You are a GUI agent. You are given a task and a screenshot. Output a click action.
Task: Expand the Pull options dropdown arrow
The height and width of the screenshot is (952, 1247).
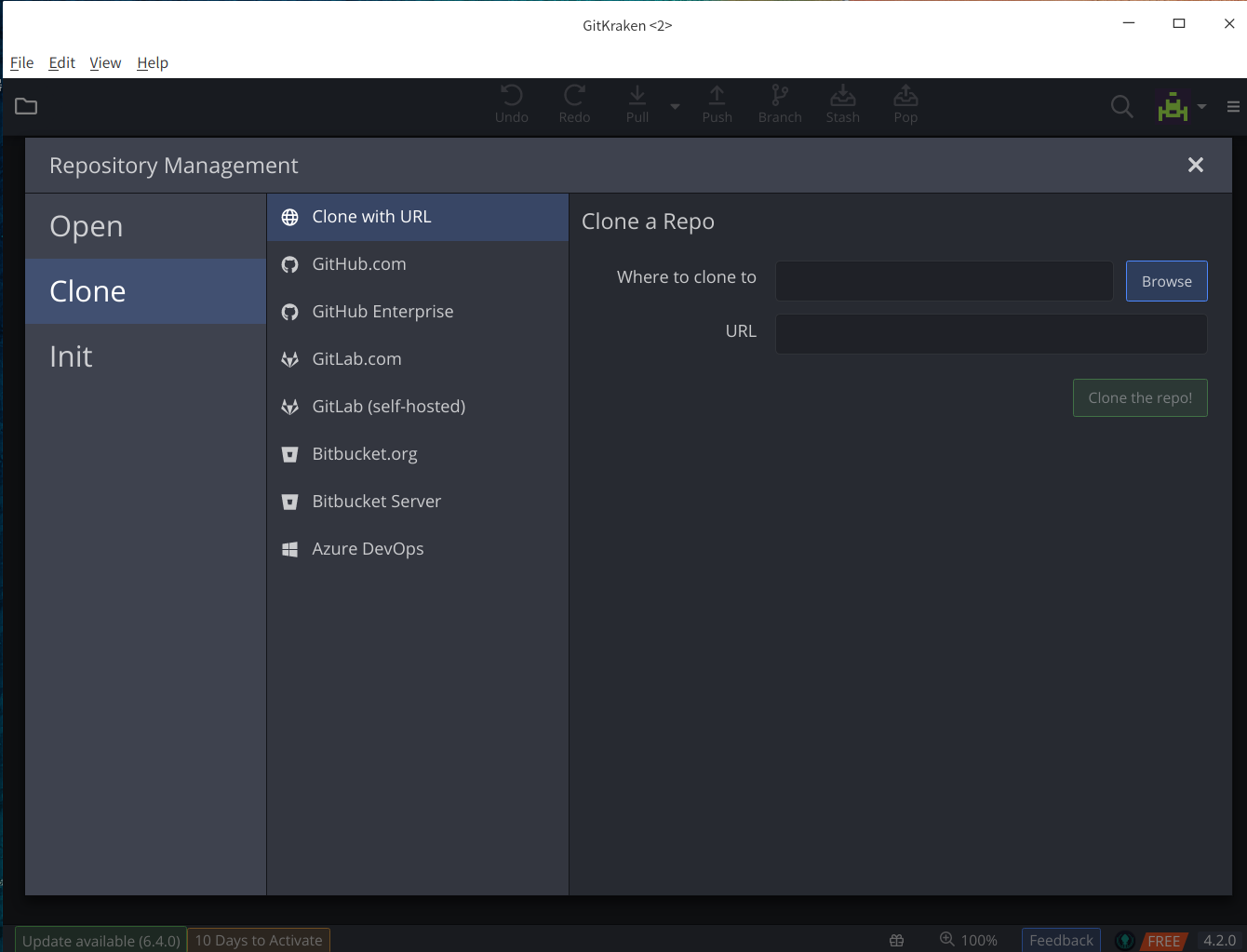click(675, 106)
